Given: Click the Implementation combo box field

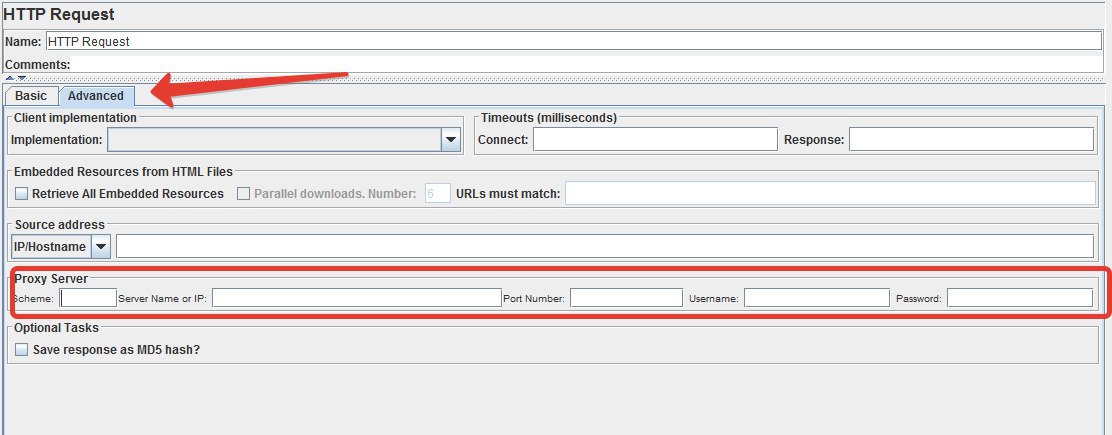Looking at the screenshot, I should tap(284, 140).
